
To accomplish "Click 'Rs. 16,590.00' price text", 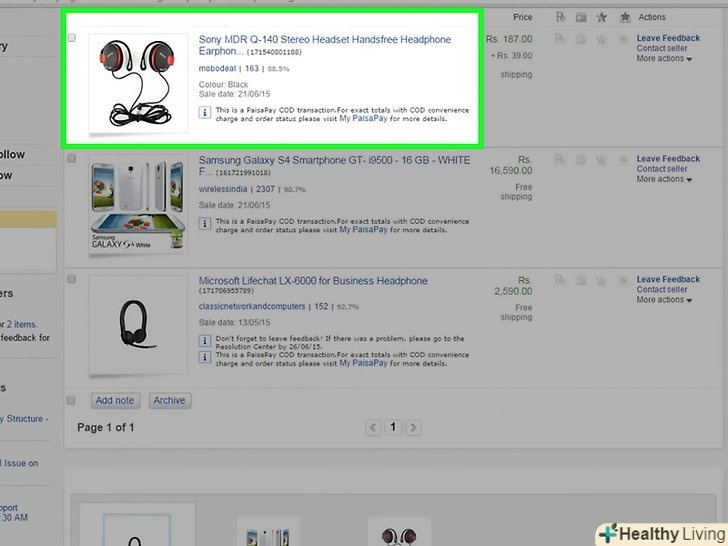I will click(511, 165).
